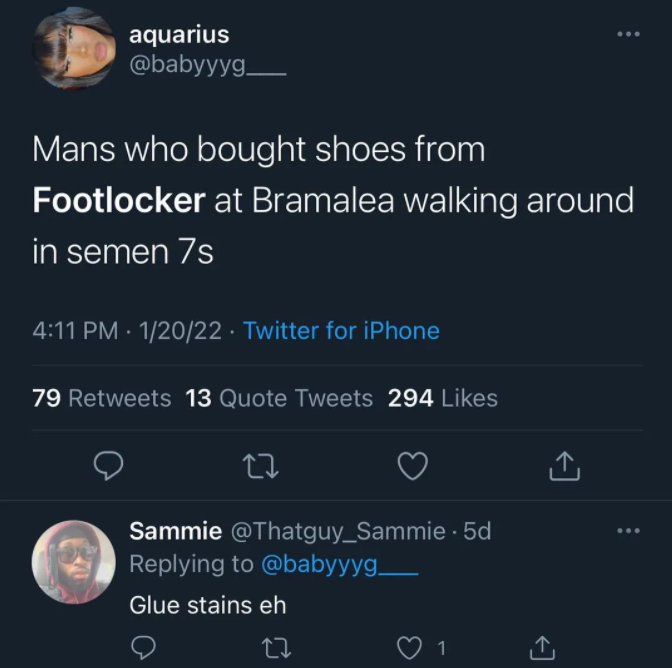
Task: Click the @babyyyg___ mention in reply
Action: point(338,564)
